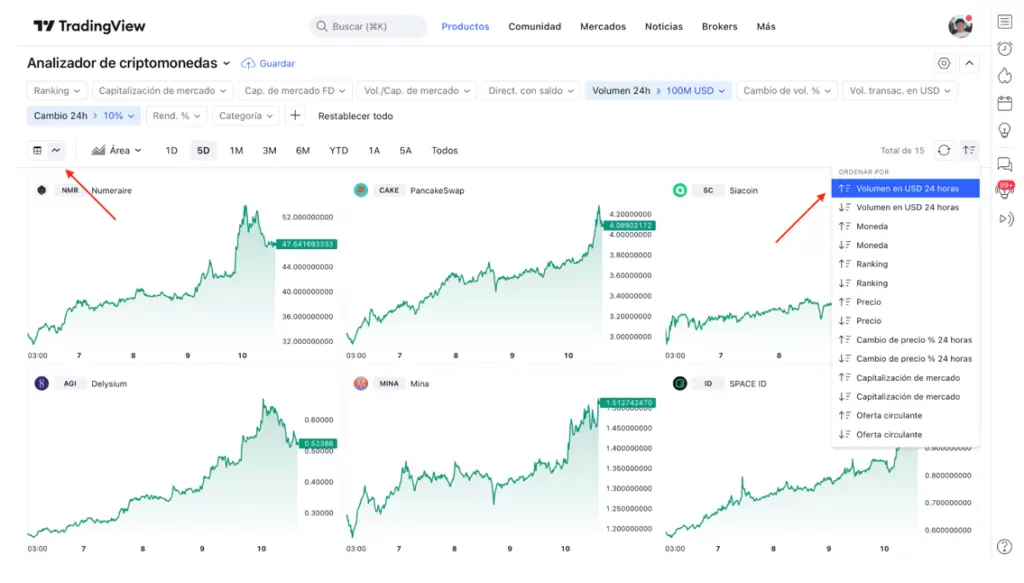Sort by Ranking descending
The width and height of the screenshot is (1024, 583).
[x=905, y=283]
